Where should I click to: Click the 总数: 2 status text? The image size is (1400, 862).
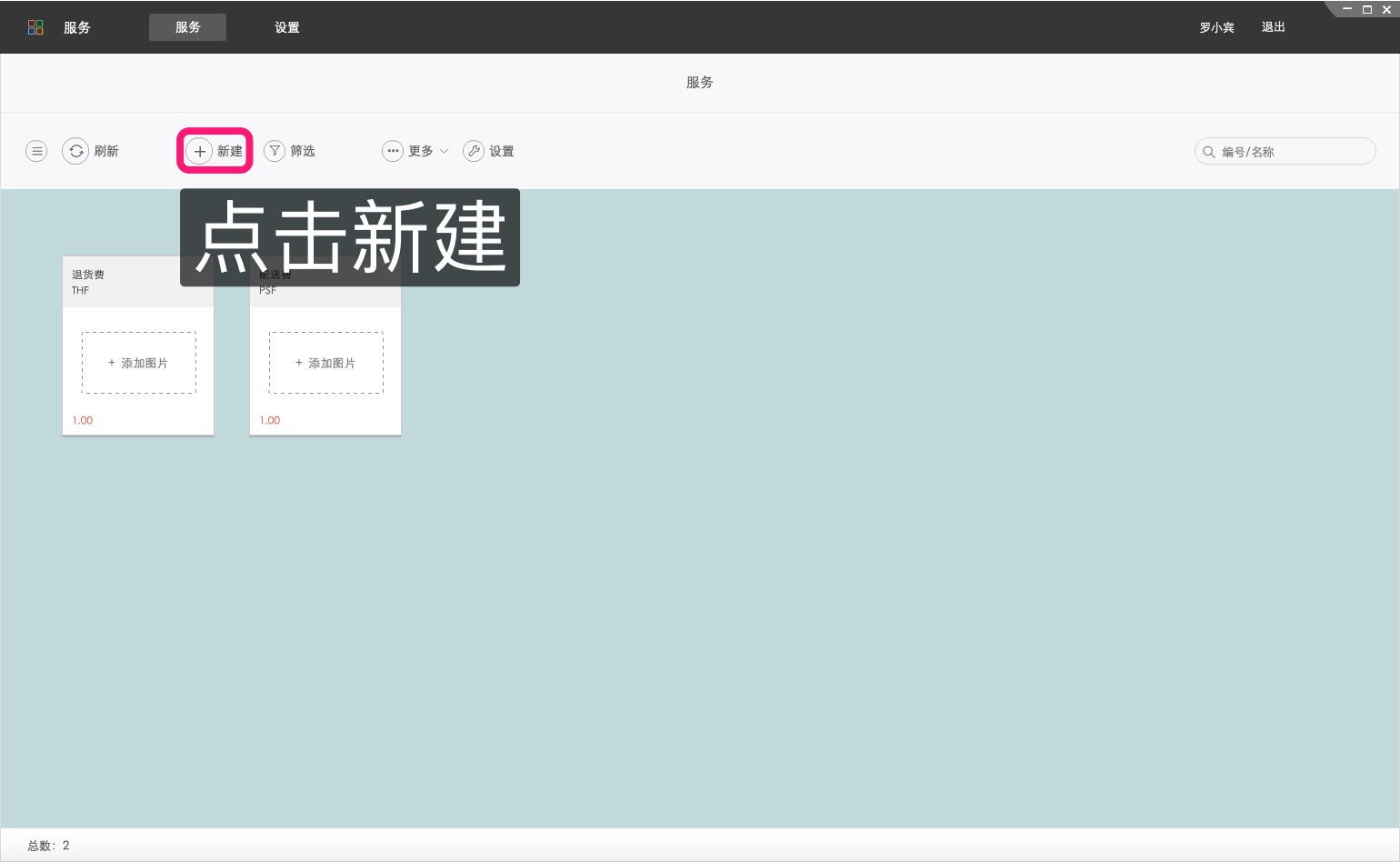(x=48, y=846)
